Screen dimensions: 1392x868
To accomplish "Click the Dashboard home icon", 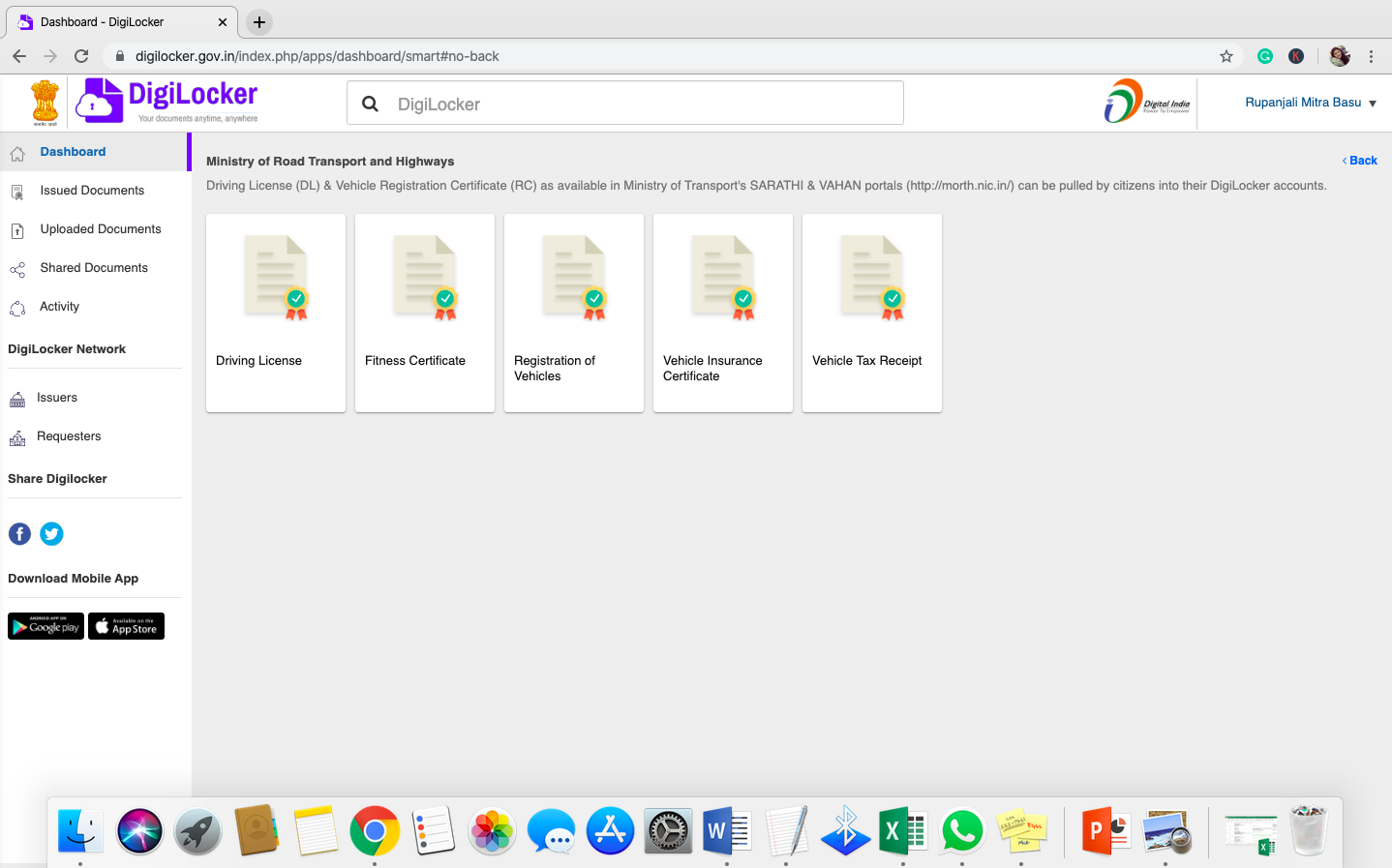I will (x=17, y=154).
